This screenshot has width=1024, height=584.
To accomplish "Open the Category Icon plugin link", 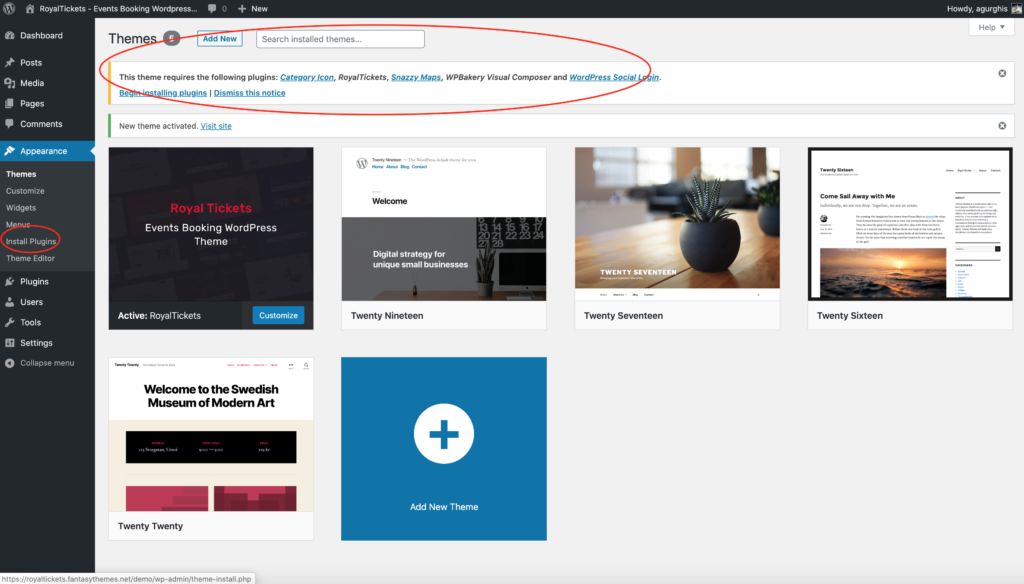I will (307, 77).
